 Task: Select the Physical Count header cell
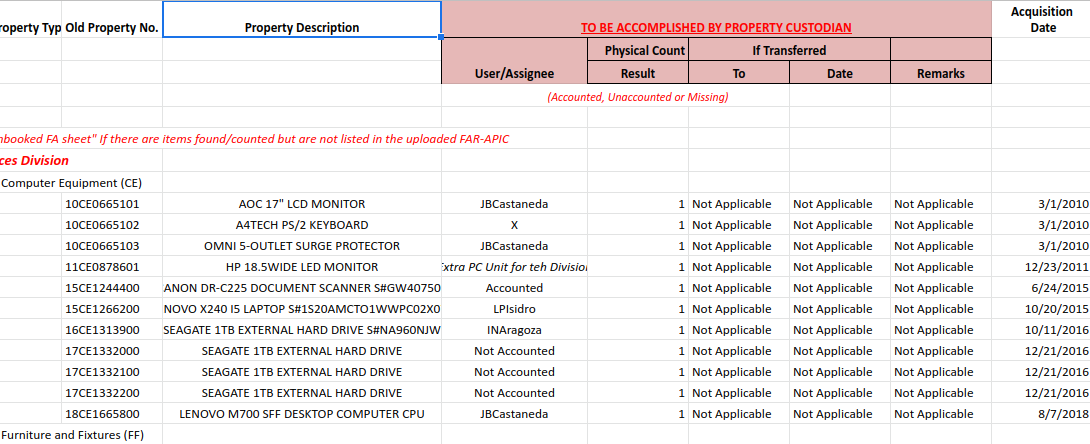[x=638, y=50]
